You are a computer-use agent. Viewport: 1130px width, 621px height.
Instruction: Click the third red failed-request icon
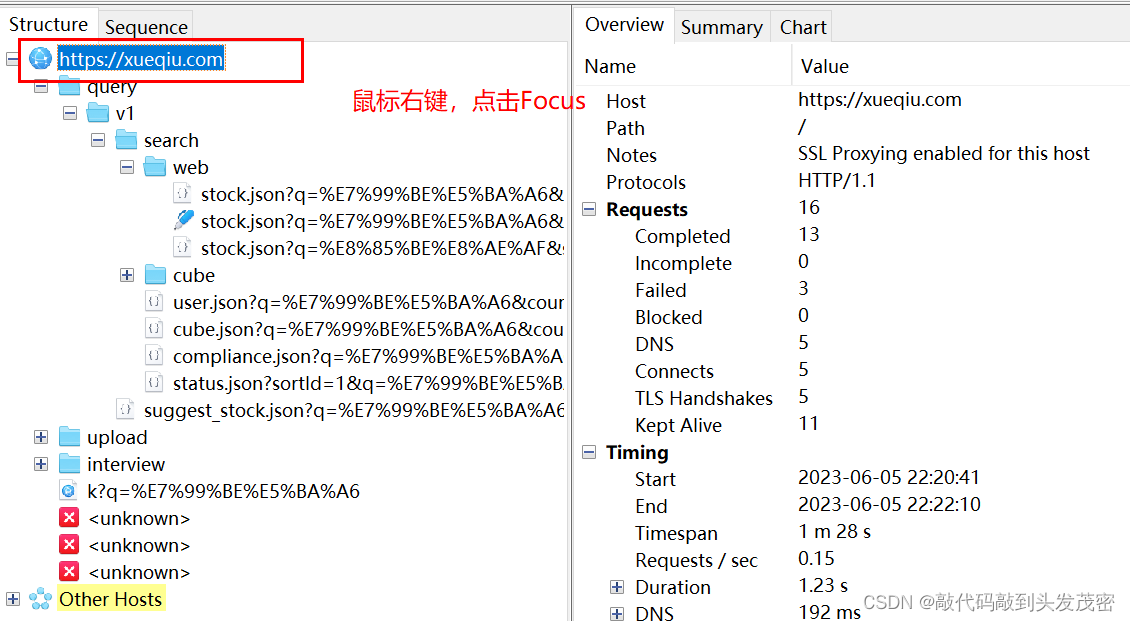pyautogui.click(x=69, y=572)
